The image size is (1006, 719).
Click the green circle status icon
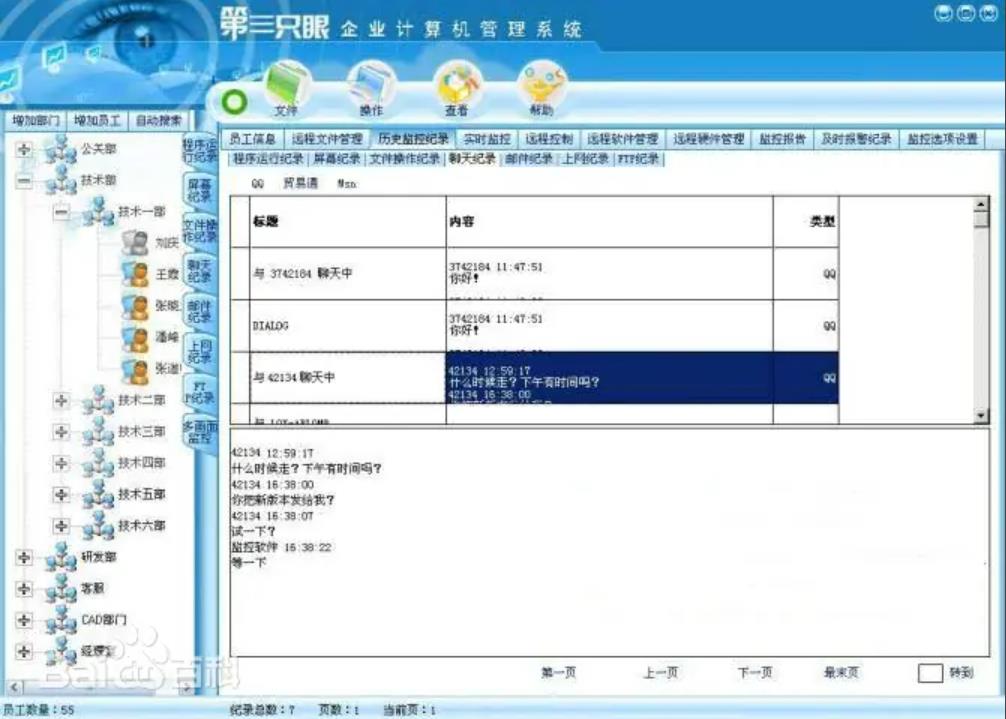[x=234, y=102]
